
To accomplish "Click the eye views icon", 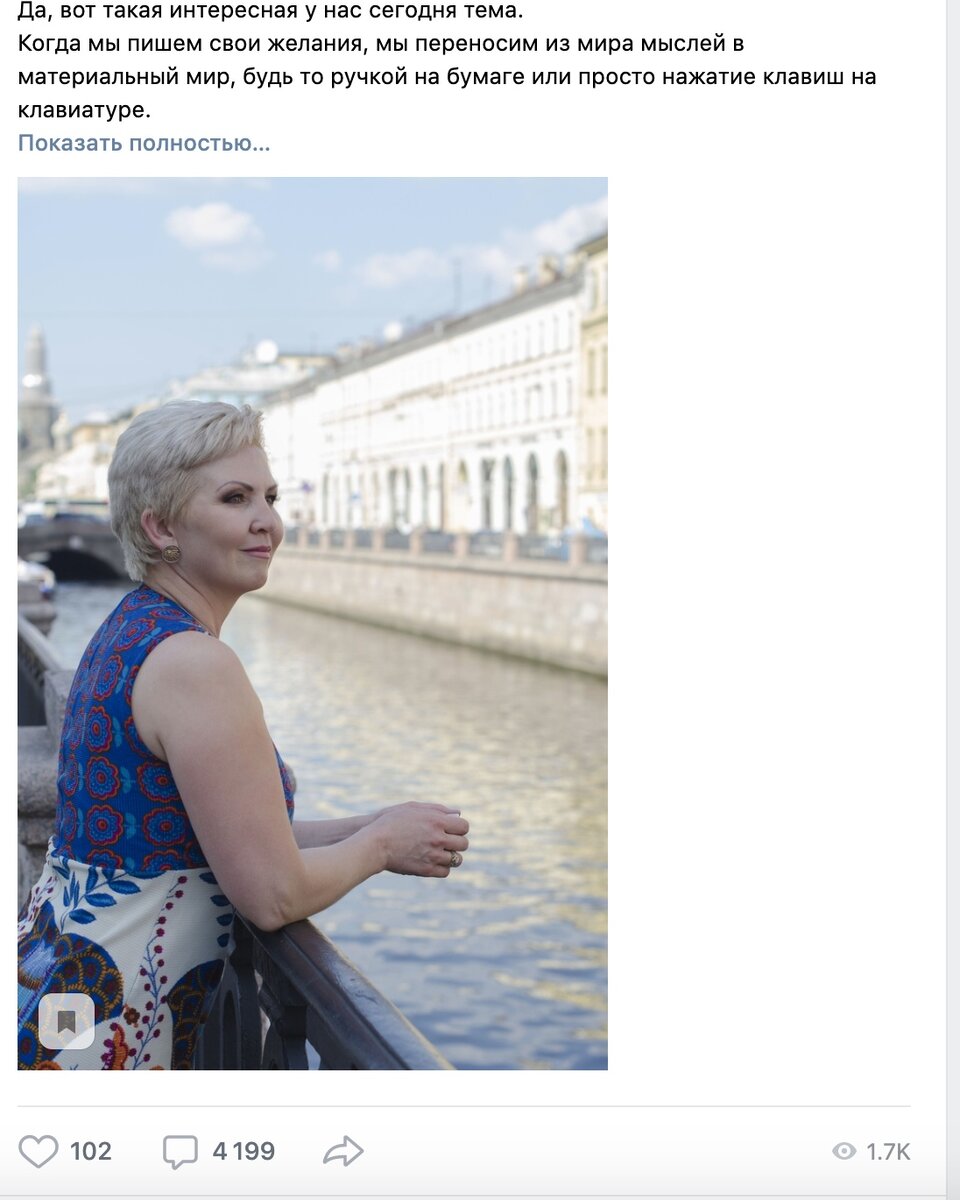I will click(x=844, y=1152).
